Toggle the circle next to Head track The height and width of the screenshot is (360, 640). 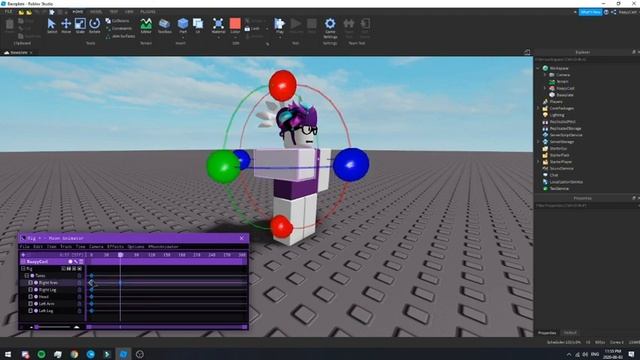[x=36, y=297]
